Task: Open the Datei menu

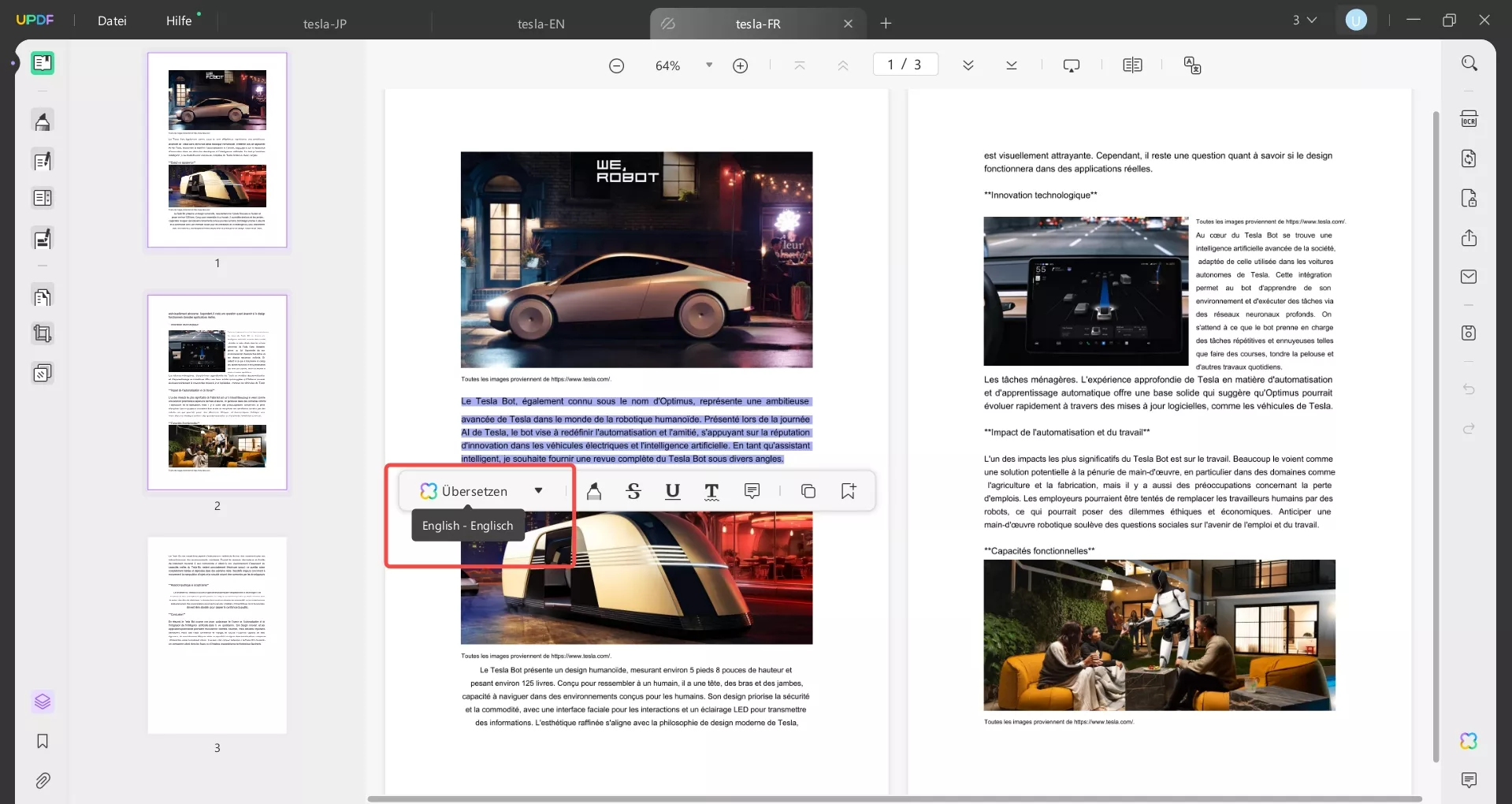Action: point(112,21)
